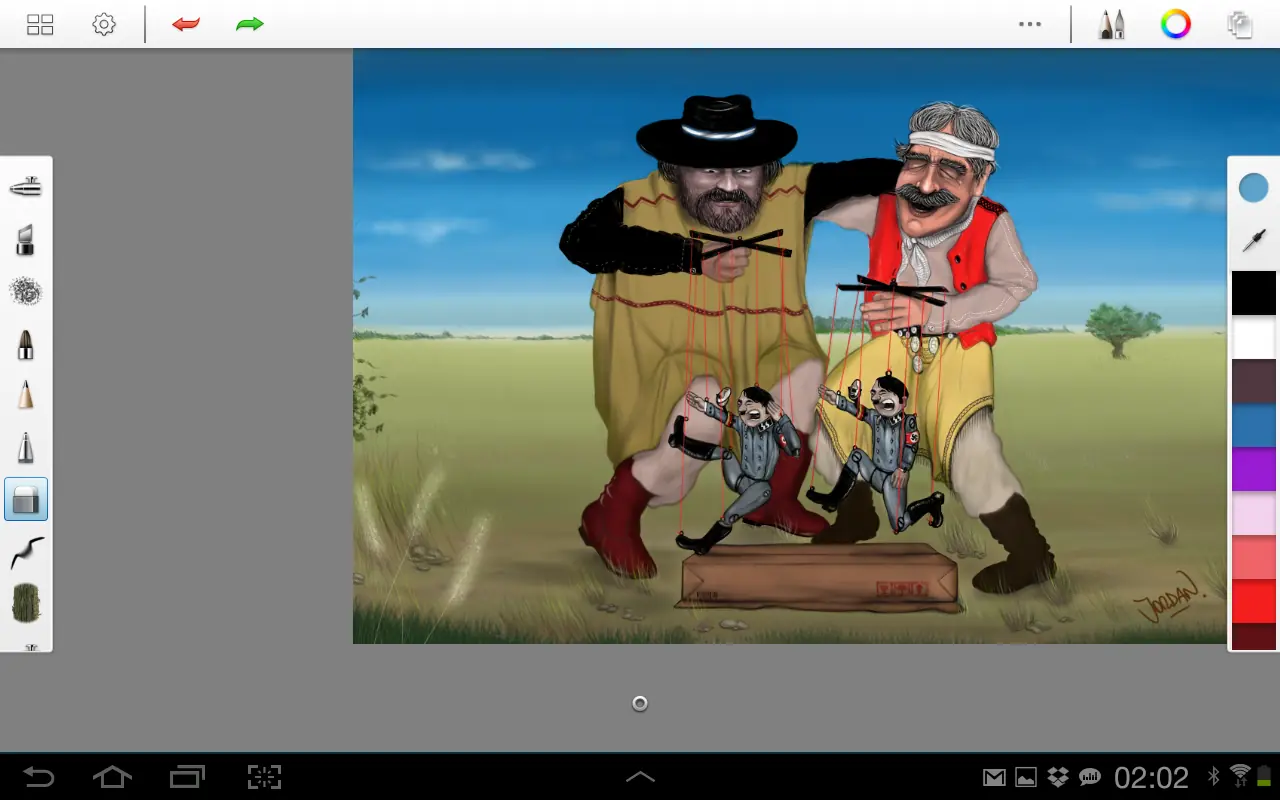Open the three-dot more options menu

pyautogui.click(x=1030, y=24)
